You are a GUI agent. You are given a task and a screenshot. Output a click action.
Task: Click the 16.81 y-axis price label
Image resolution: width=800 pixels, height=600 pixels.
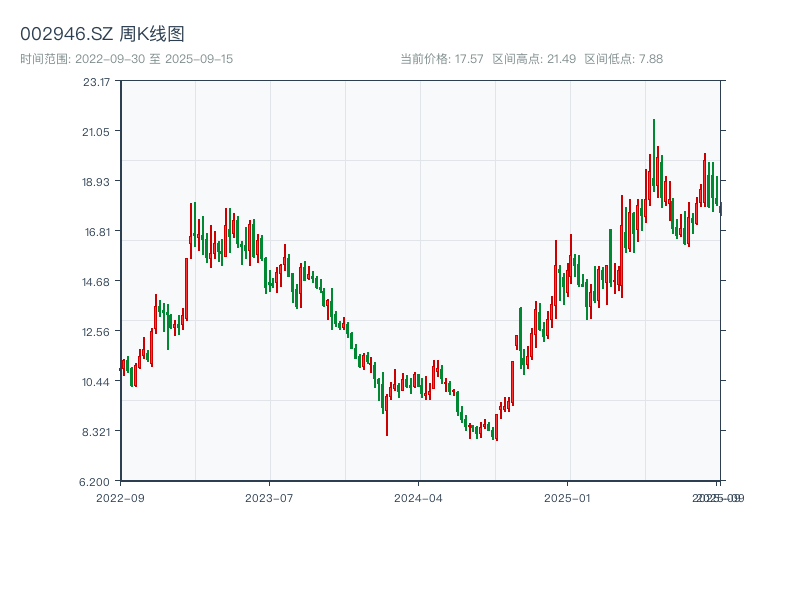pyautogui.click(x=97, y=232)
